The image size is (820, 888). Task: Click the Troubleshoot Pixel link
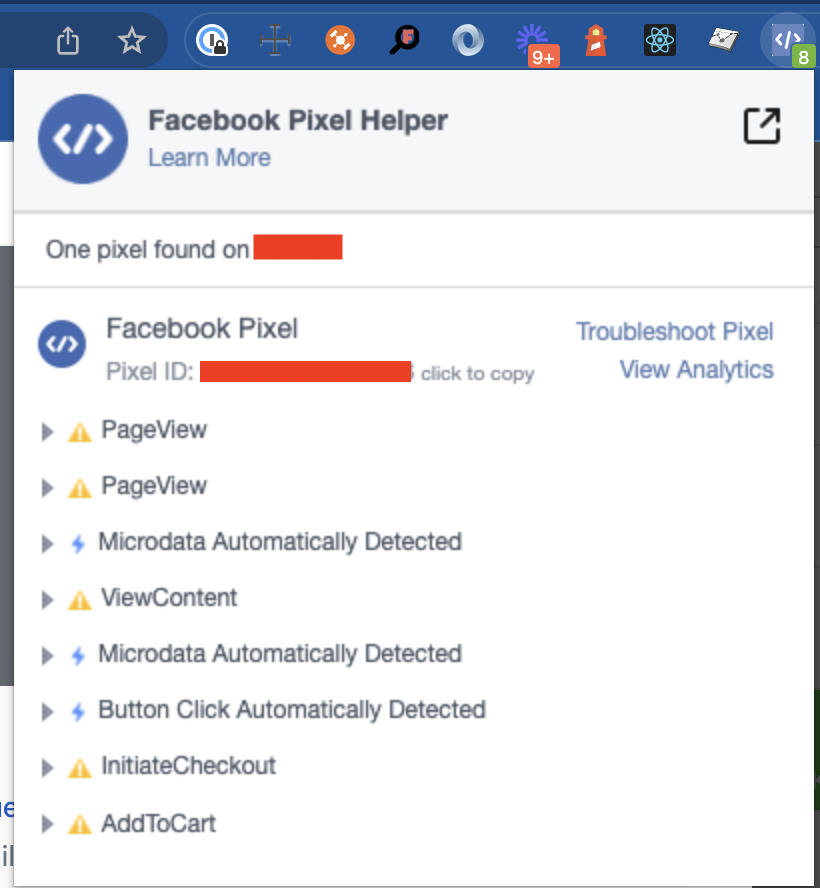point(674,332)
